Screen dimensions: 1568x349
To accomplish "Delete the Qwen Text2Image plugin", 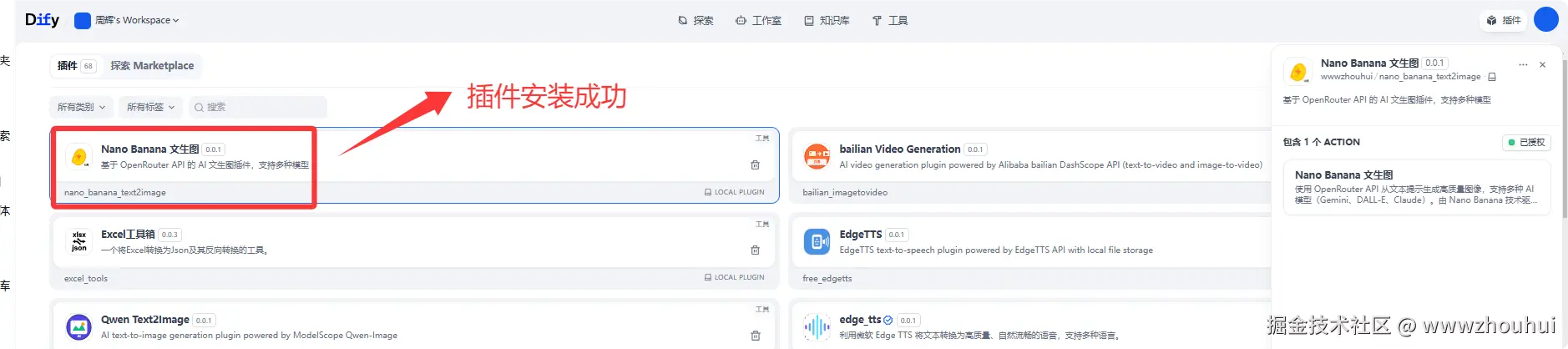I will 755,336.
